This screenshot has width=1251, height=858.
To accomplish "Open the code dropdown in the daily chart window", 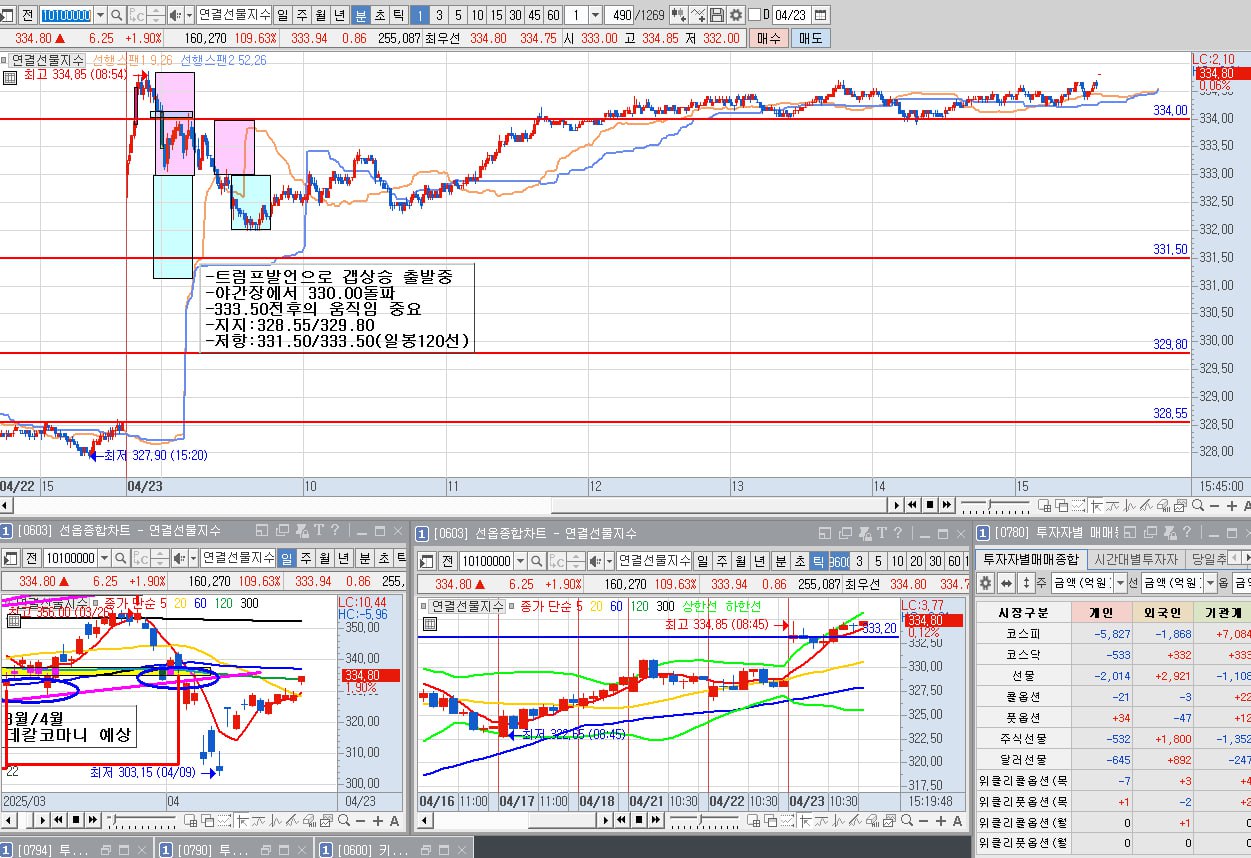I will pyautogui.click(x=104, y=558).
